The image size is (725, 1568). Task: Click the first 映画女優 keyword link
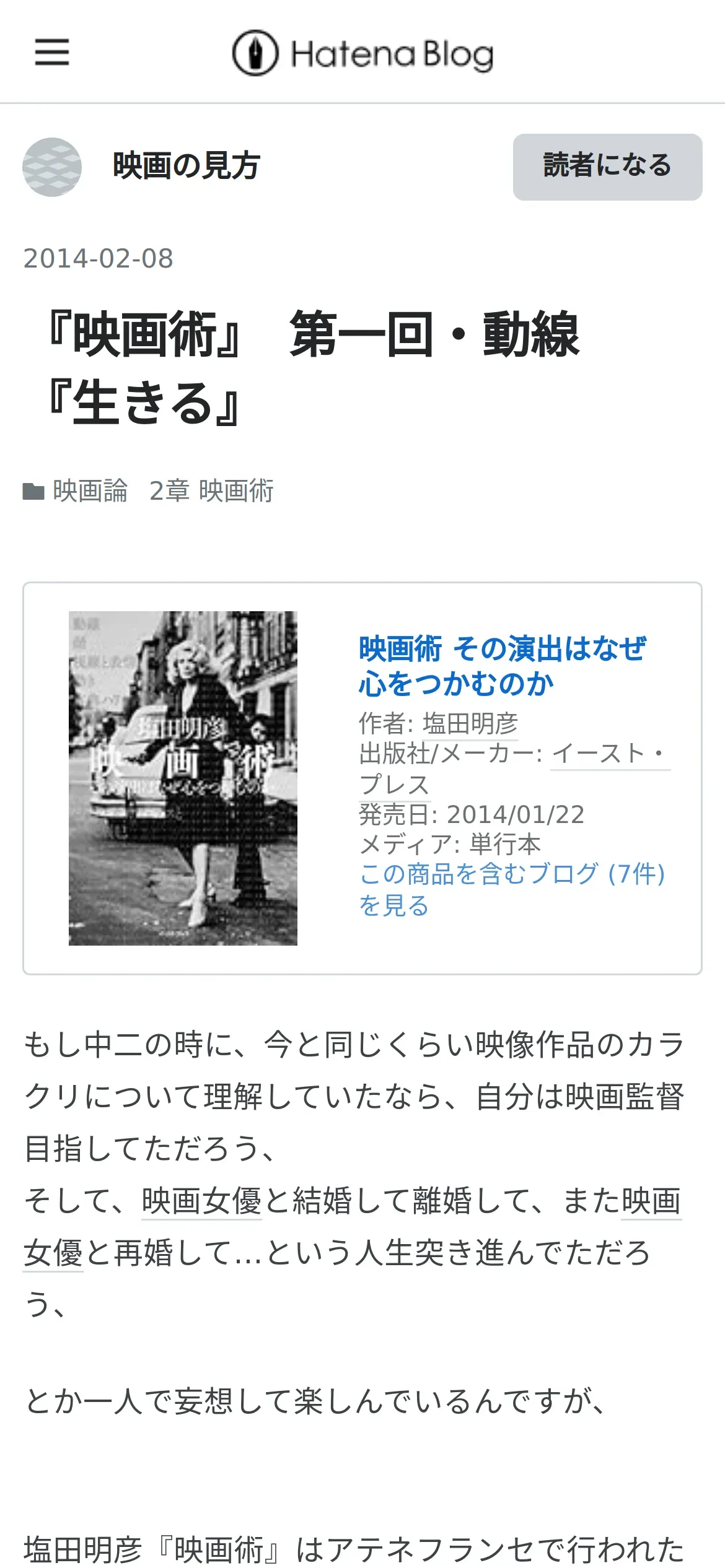pos(202,1201)
